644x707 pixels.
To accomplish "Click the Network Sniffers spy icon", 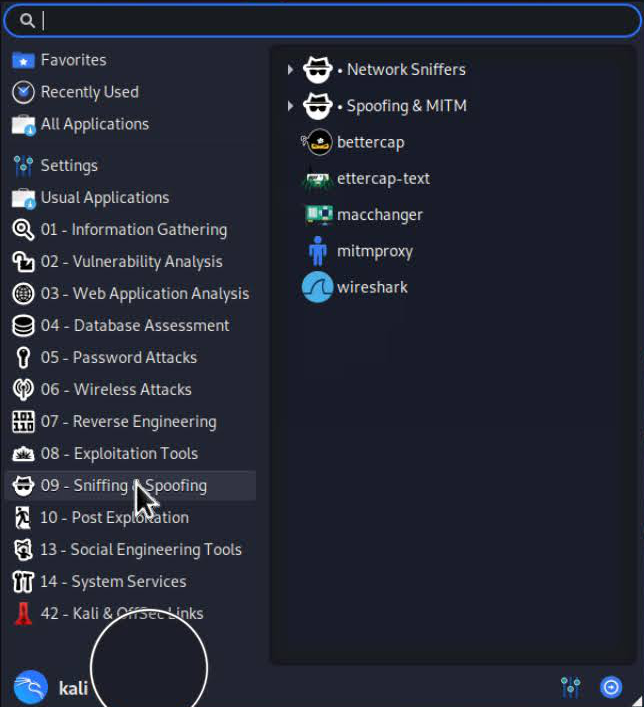I will (x=317, y=70).
